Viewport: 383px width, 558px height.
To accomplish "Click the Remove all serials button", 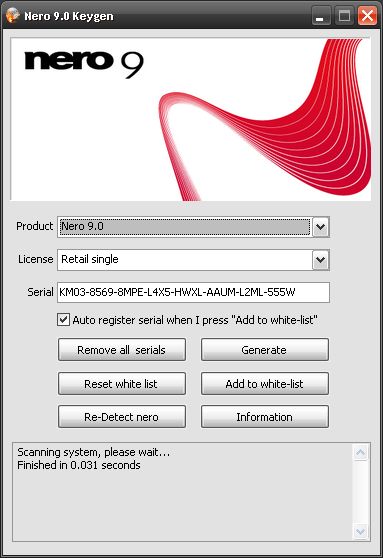I will 122,350.
